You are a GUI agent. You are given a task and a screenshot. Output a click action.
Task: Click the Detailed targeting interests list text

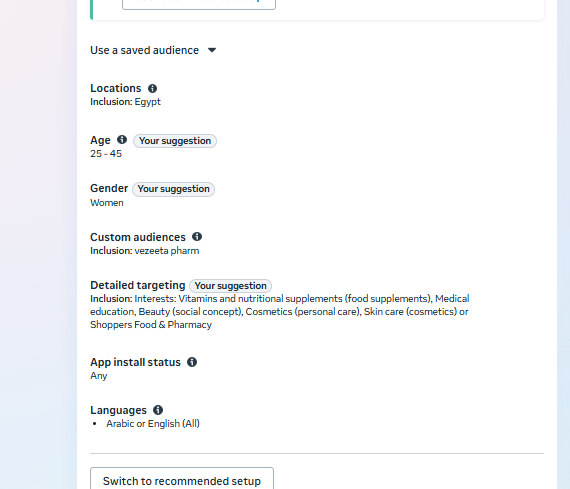coord(280,312)
